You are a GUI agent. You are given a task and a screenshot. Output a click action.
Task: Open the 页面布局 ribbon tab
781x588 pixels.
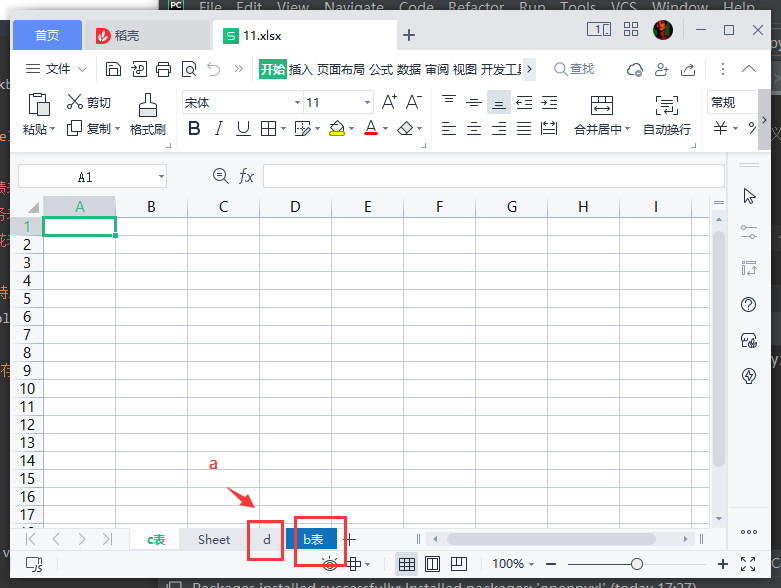[341, 69]
